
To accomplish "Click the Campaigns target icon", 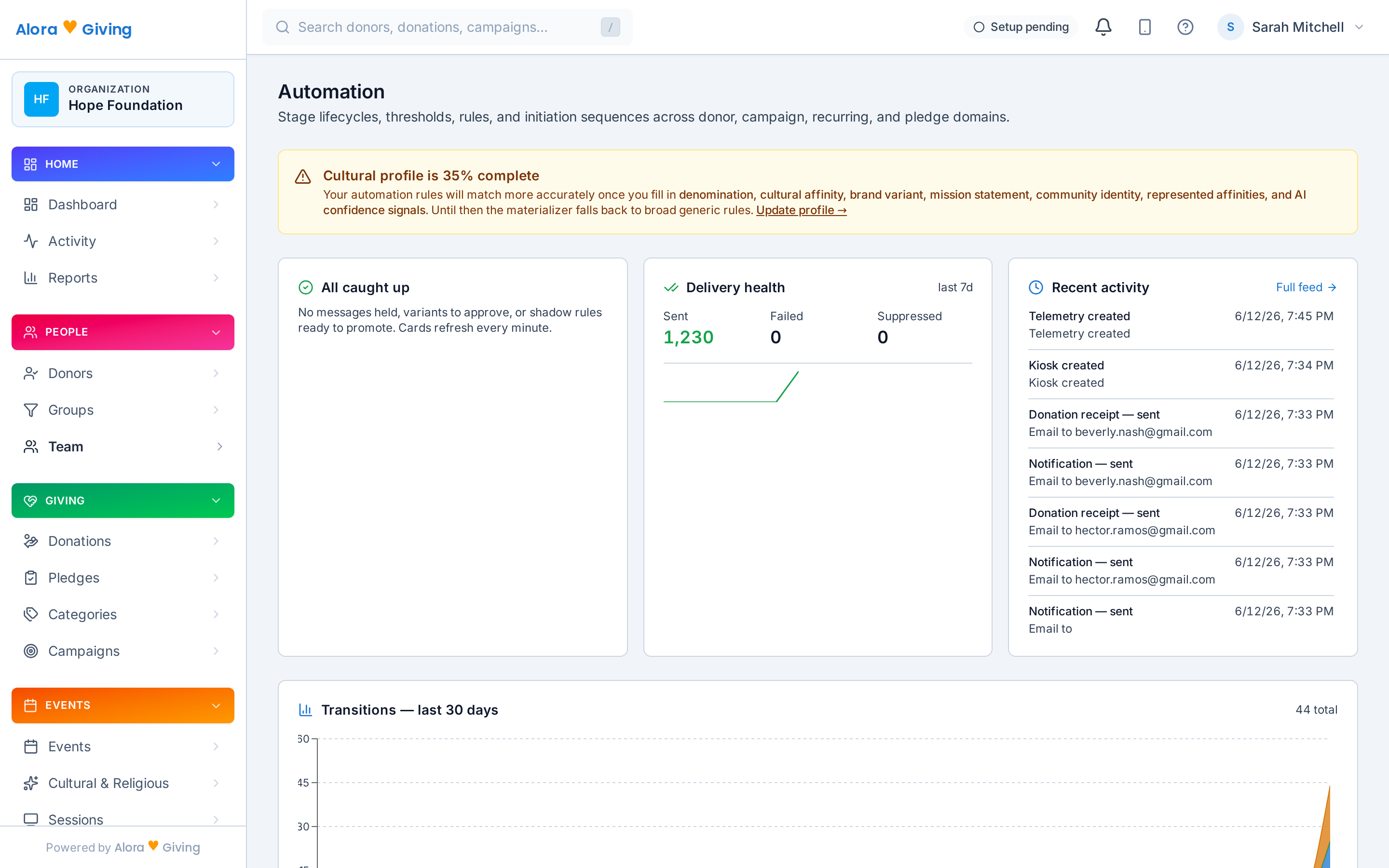I will (31, 651).
